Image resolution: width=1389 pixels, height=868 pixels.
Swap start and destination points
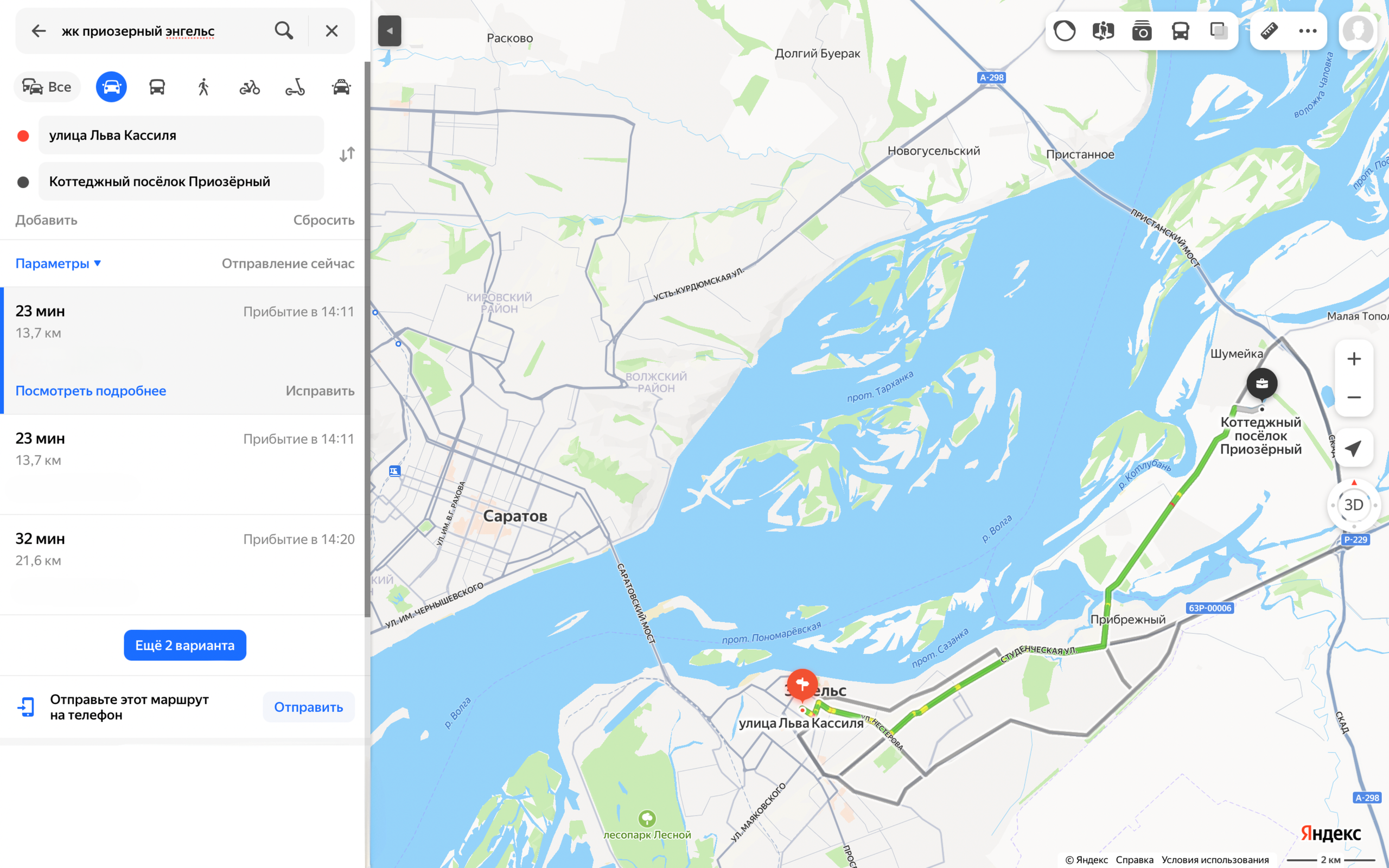[x=347, y=155]
